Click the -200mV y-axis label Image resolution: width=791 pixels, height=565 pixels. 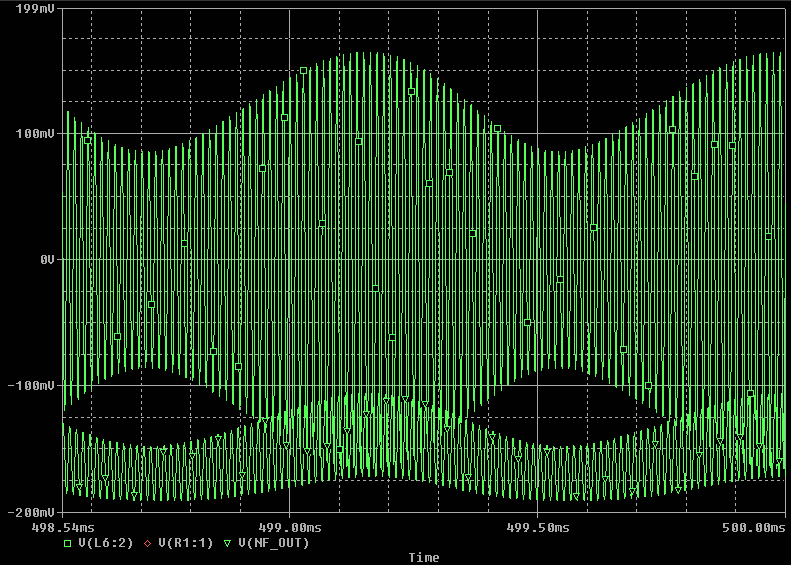tap(31, 513)
